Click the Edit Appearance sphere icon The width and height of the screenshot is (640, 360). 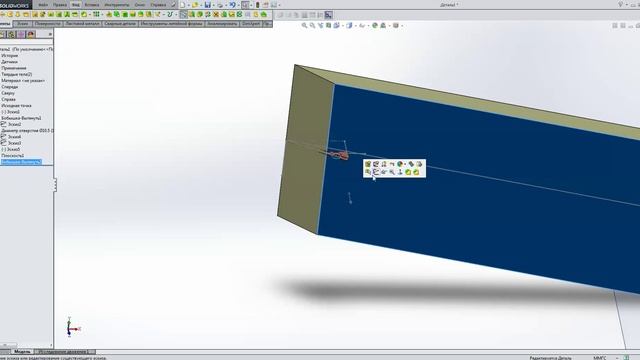point(375,25)
